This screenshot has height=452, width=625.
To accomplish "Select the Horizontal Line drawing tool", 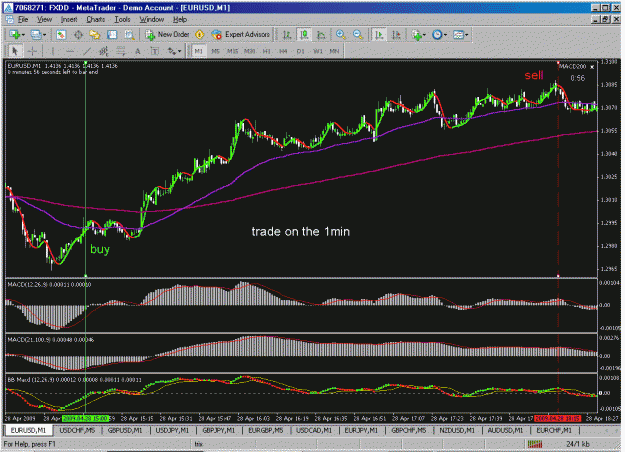I will (70, 51).
